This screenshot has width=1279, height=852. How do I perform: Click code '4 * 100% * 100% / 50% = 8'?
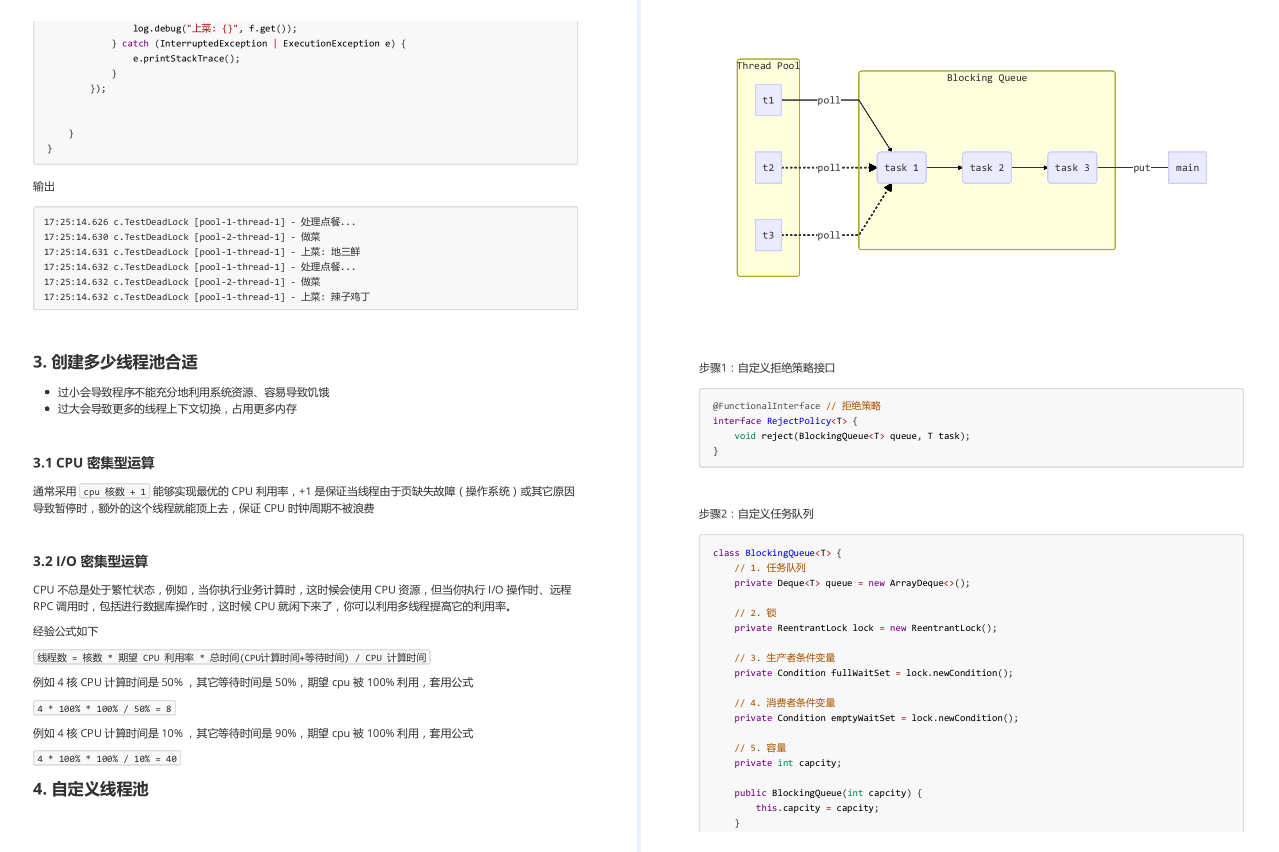tap(105, 709)
